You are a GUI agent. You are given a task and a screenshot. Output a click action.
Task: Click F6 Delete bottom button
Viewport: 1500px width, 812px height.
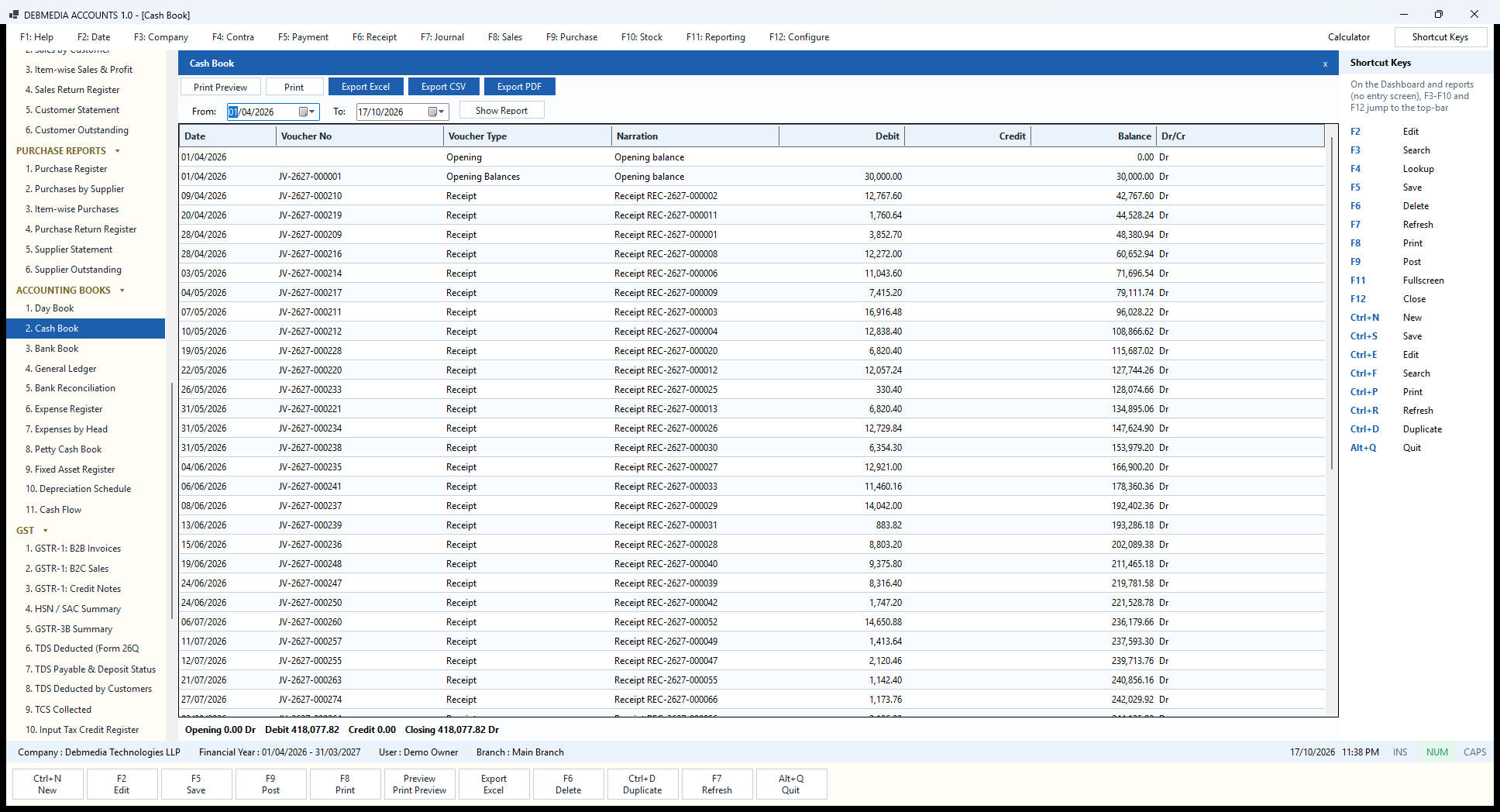(x=568, y=784)
